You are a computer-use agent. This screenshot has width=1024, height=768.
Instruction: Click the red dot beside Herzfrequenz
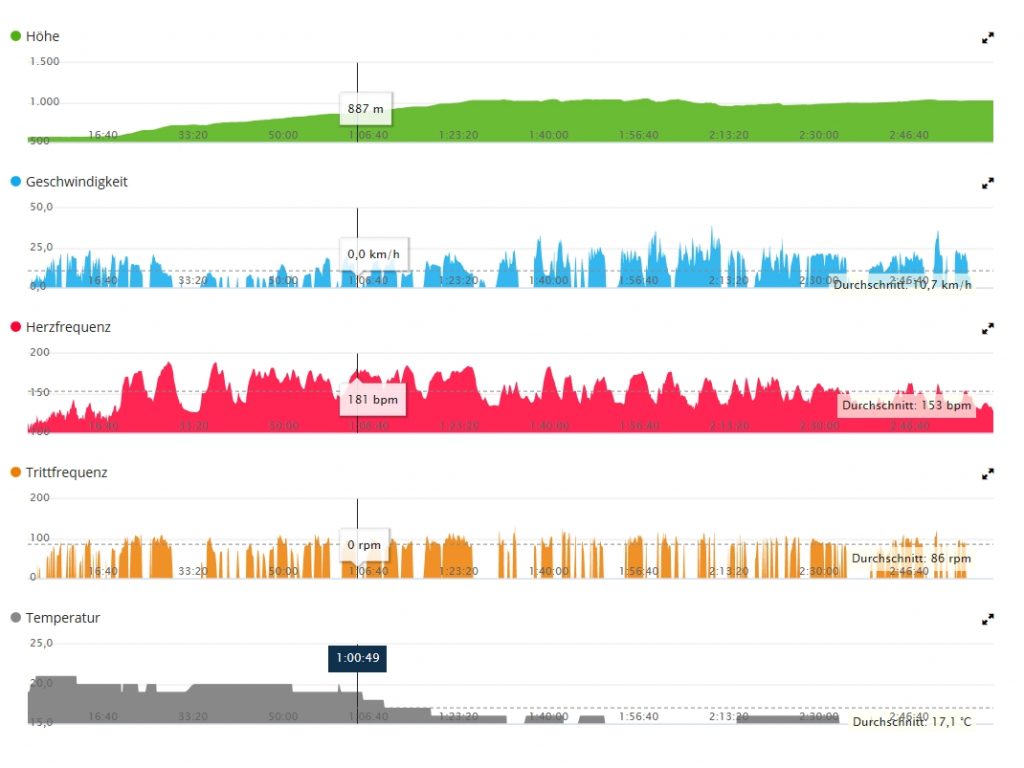click(x=16, y=327)
